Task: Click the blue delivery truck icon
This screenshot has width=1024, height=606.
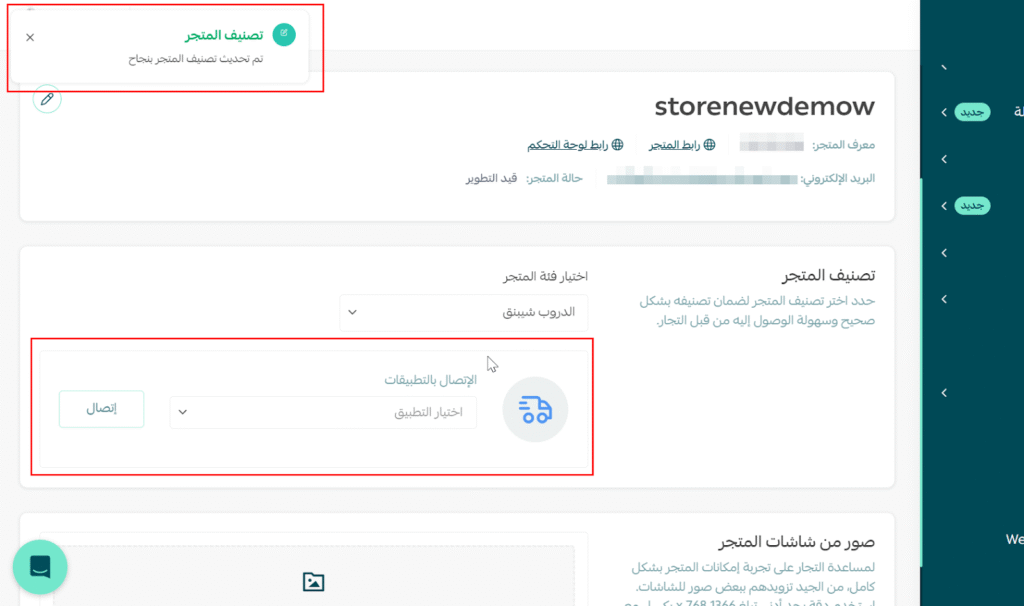Action: [535, 409]
